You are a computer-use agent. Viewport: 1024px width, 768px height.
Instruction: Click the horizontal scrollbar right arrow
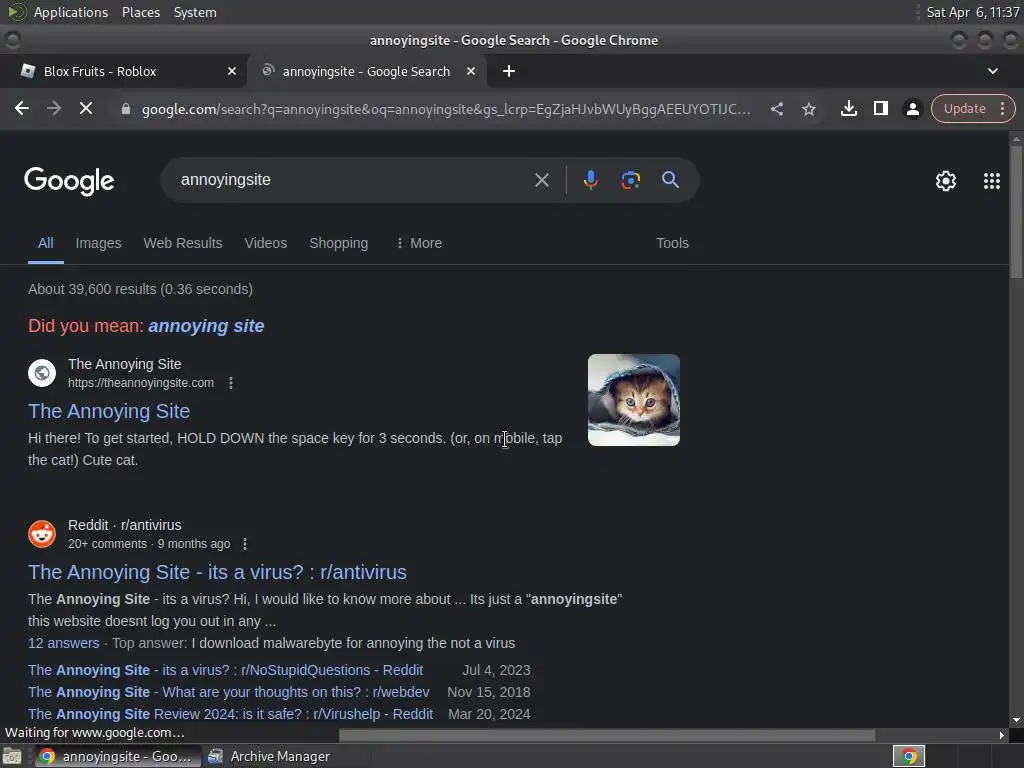tap(1002, 735)
